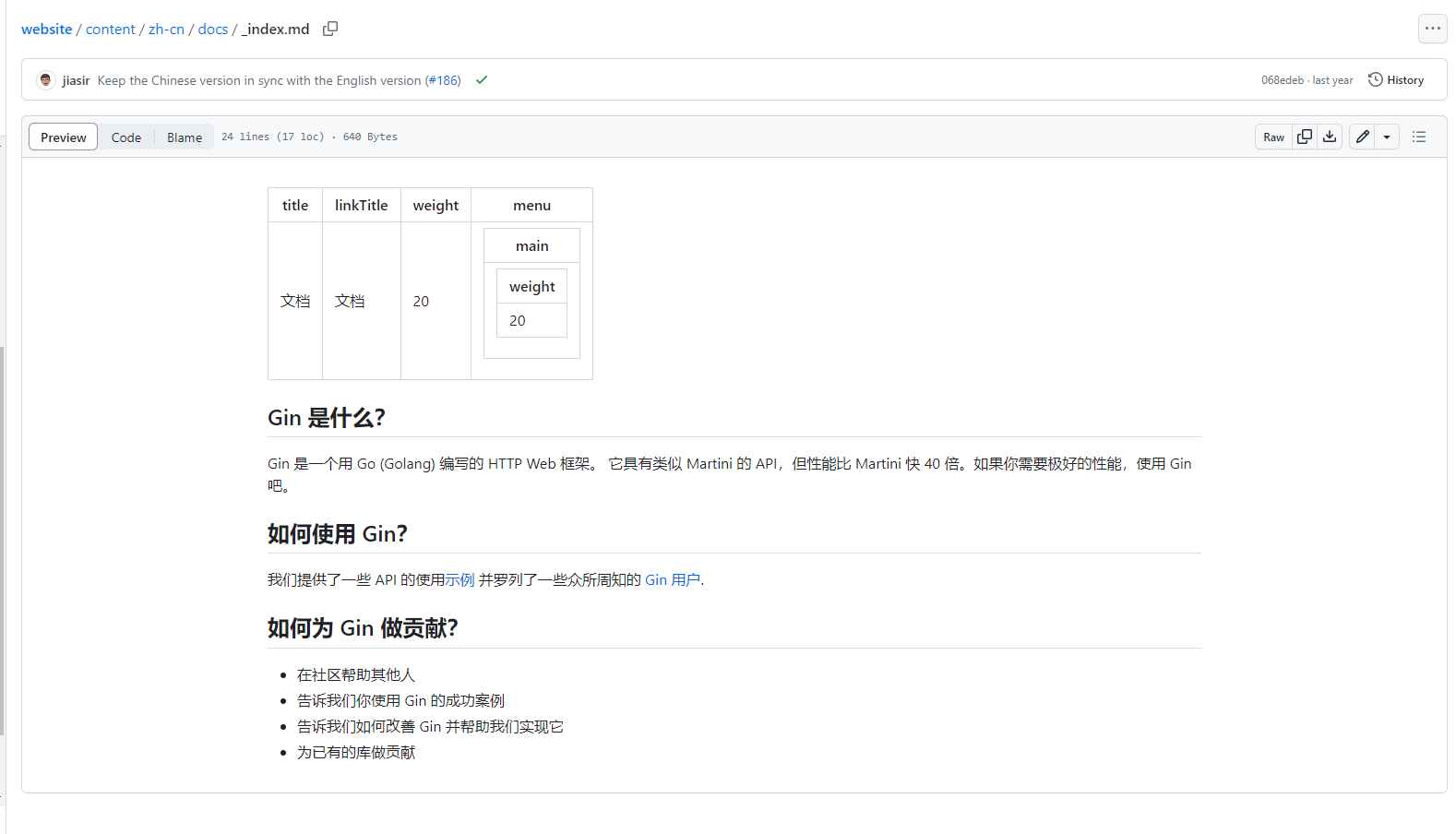Switch to the Code tab
1456x834 pixels.
[x=126, y=137]
